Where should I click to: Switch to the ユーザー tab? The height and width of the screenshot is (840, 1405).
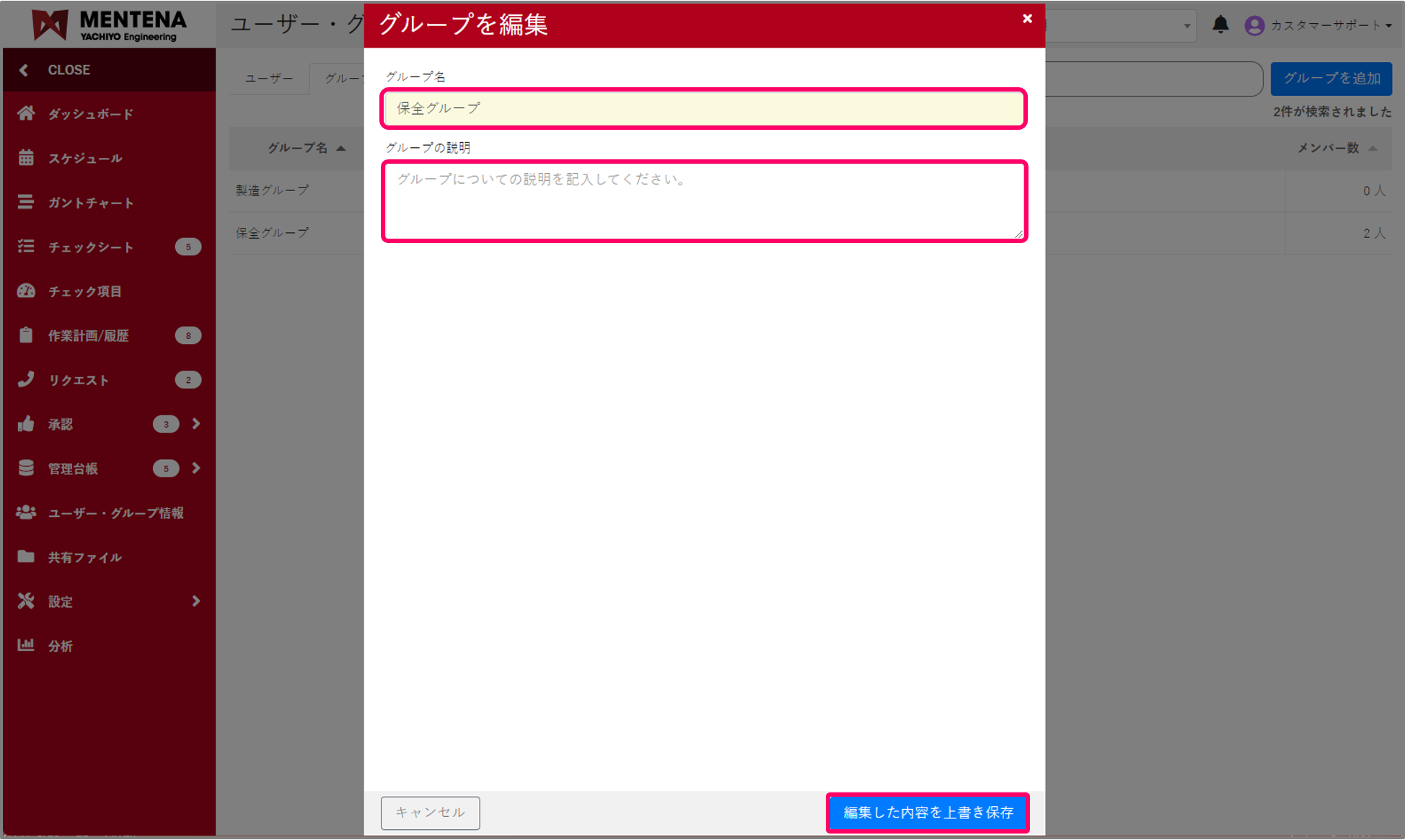pos(268,79)
